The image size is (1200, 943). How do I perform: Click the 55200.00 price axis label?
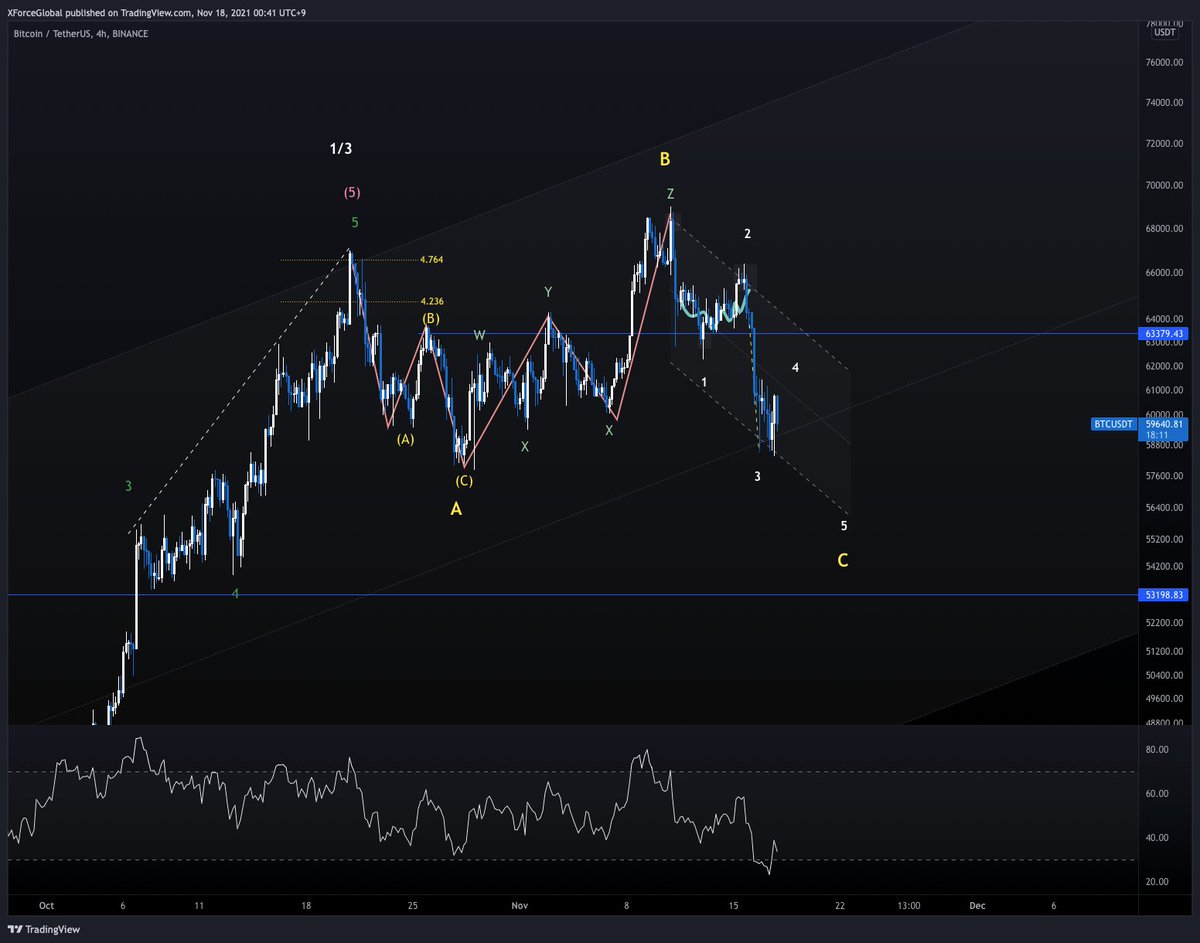[x=1164, y=539]
